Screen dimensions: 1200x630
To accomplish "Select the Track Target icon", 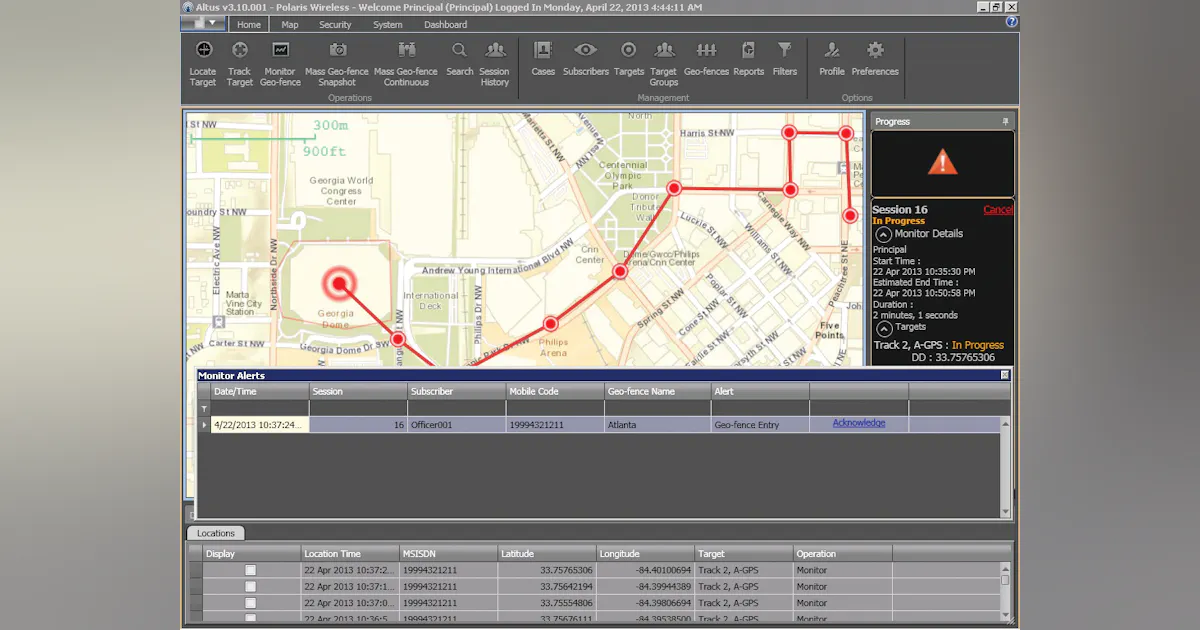I will (240, 50).
